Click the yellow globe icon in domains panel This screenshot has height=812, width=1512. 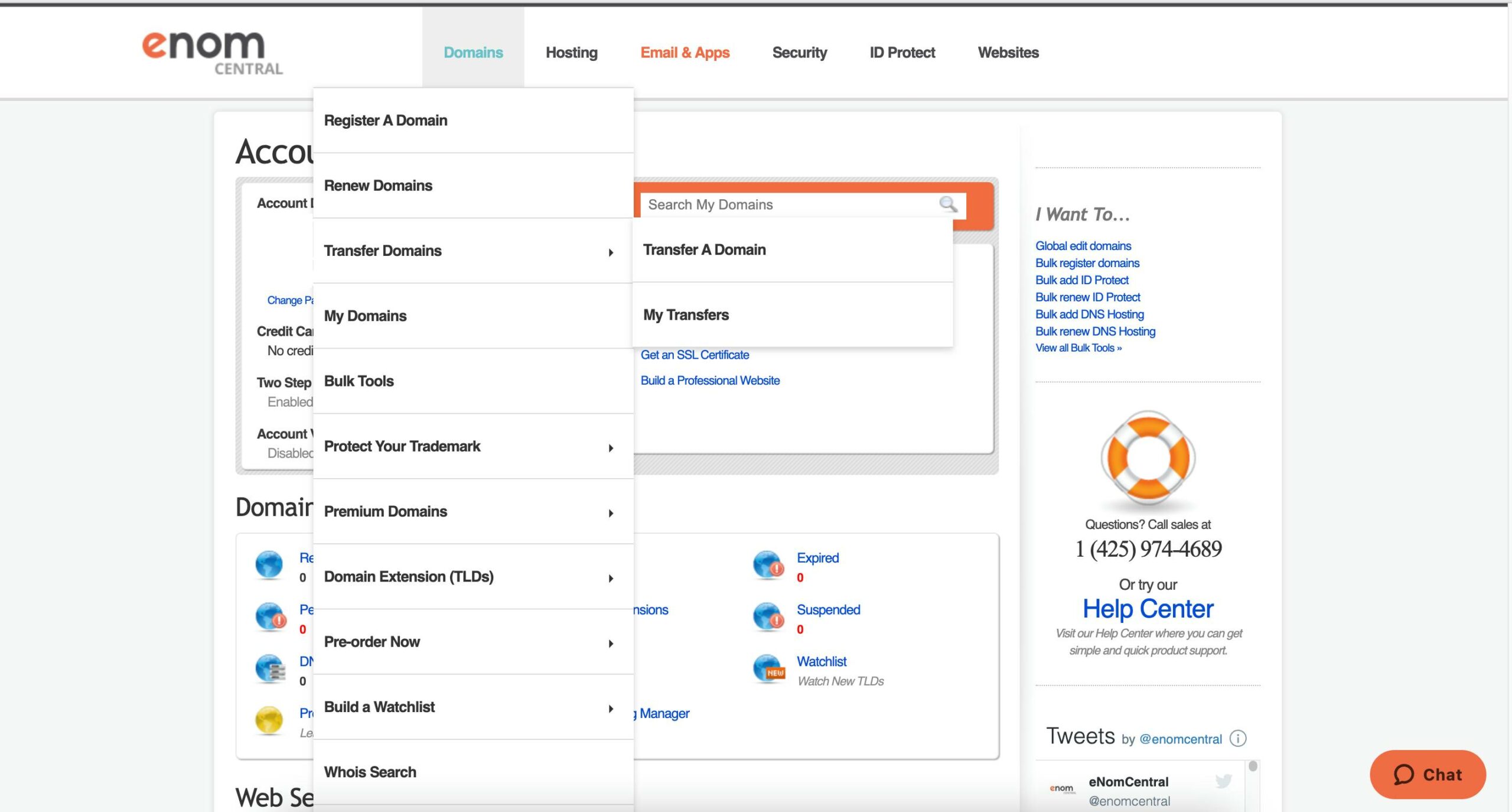pyautogui.click(x=269, y=720)
